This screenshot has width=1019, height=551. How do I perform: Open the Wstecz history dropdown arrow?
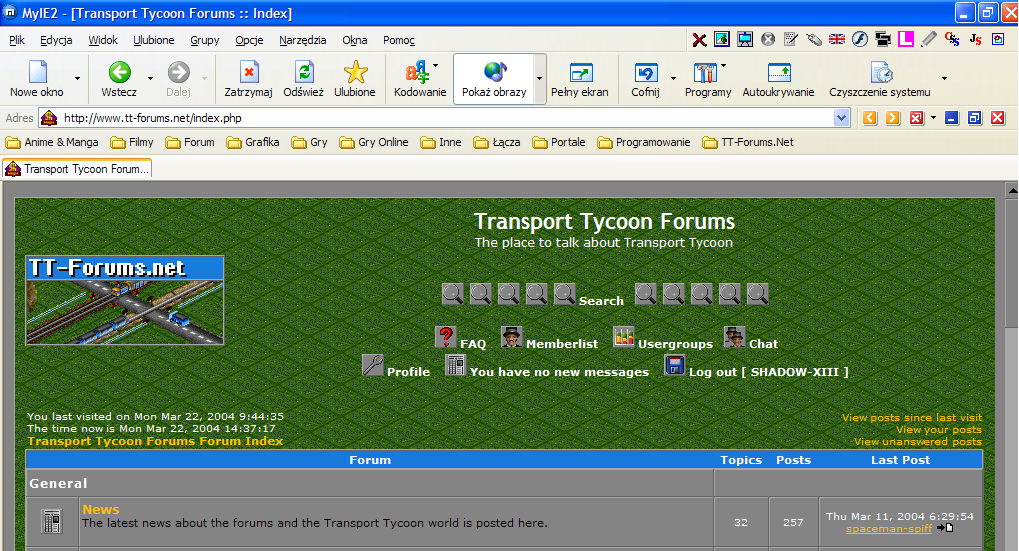150,79
